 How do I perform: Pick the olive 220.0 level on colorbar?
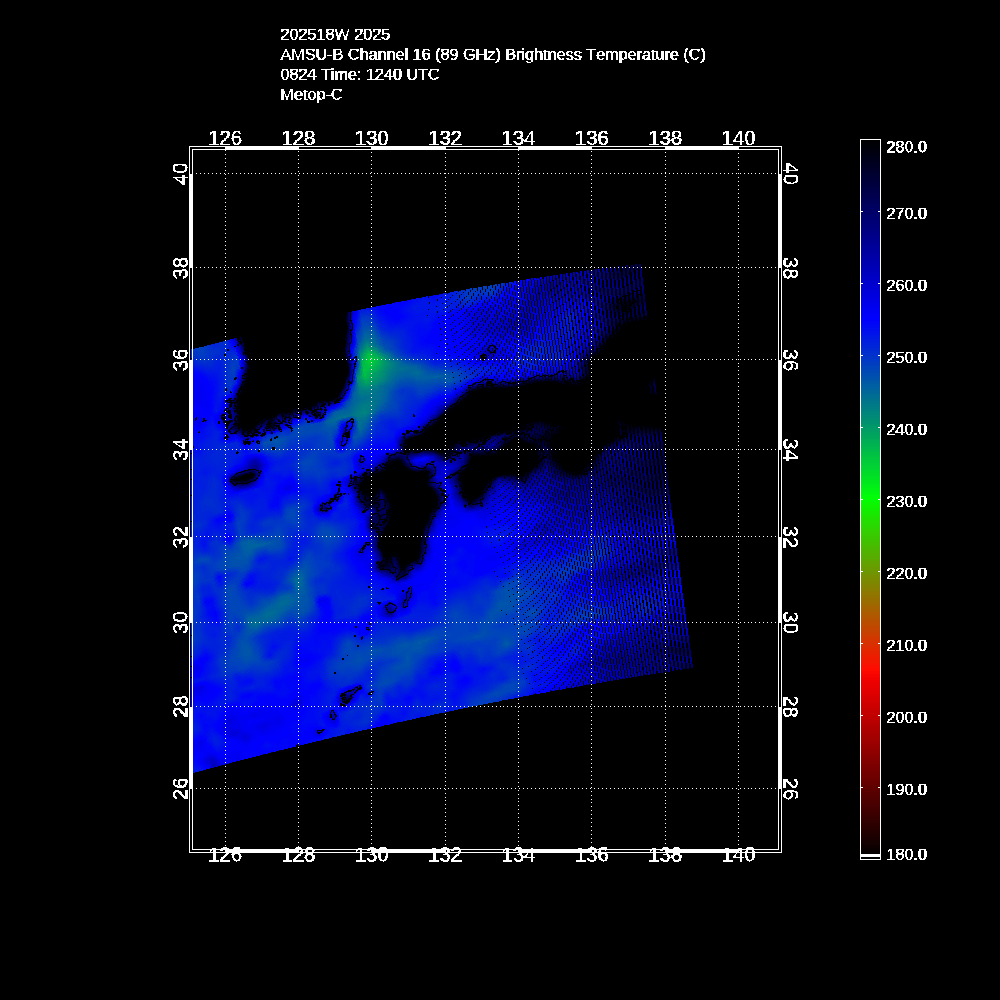coord(870,573)
